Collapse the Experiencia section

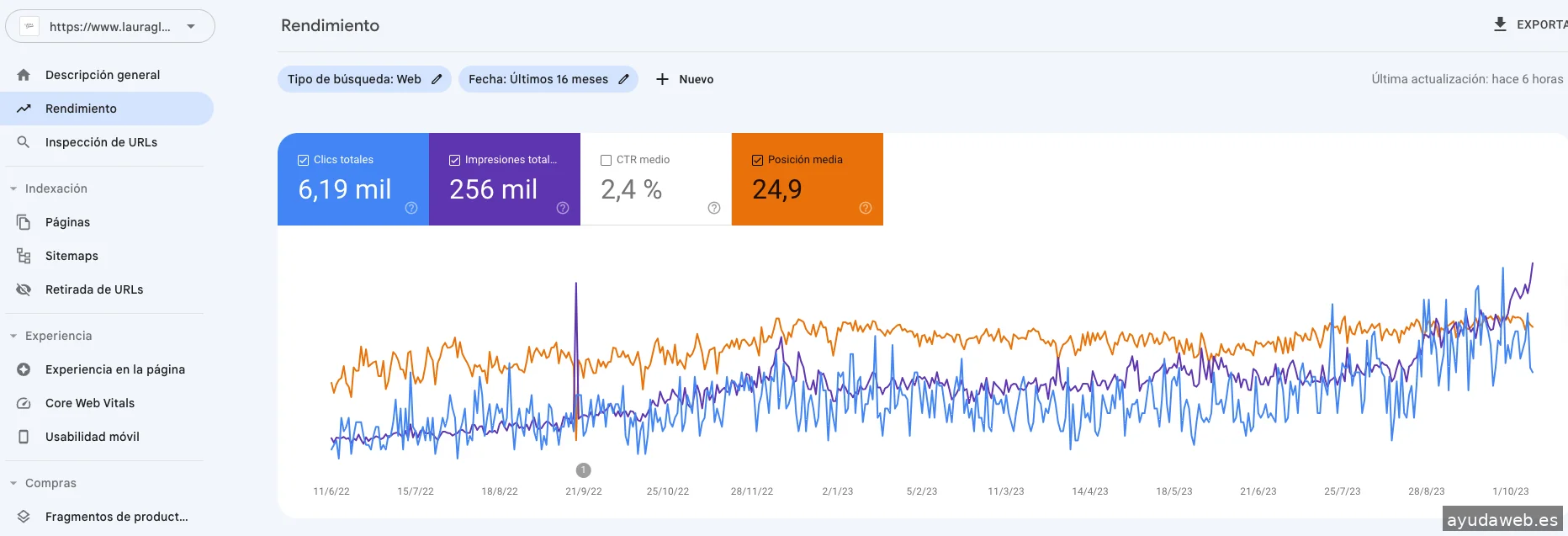tap(13, 336)
